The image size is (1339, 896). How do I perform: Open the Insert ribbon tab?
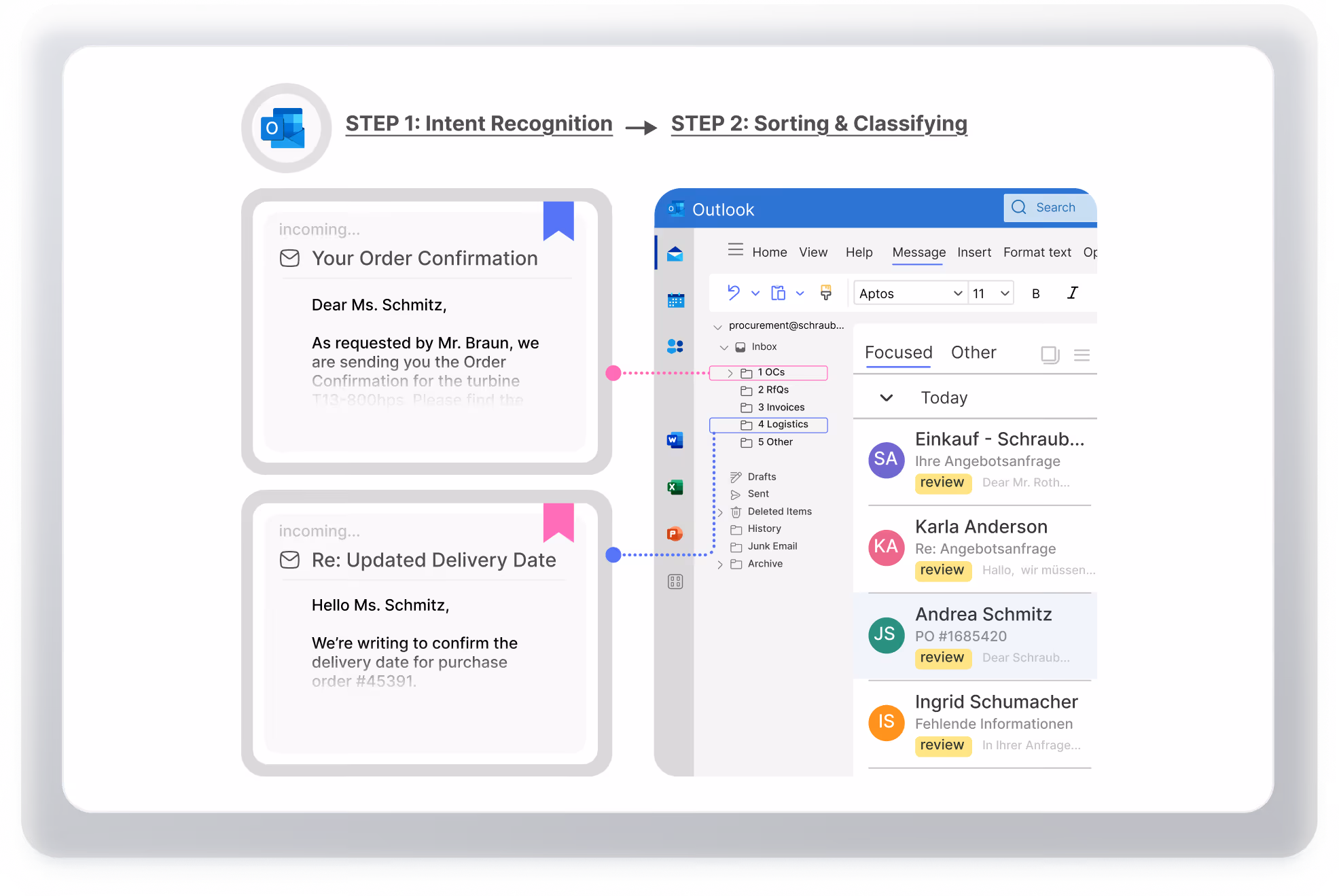pos(974,252)
